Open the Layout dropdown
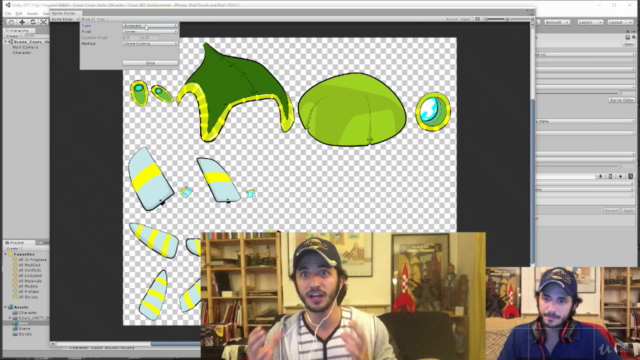 click(x=620, y=22)
